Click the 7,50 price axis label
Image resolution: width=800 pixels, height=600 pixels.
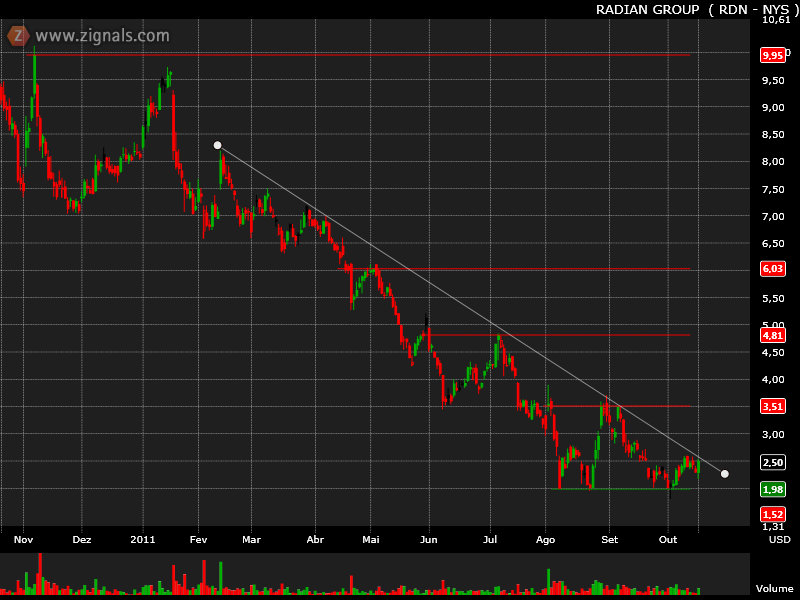(x=773, y=189)
